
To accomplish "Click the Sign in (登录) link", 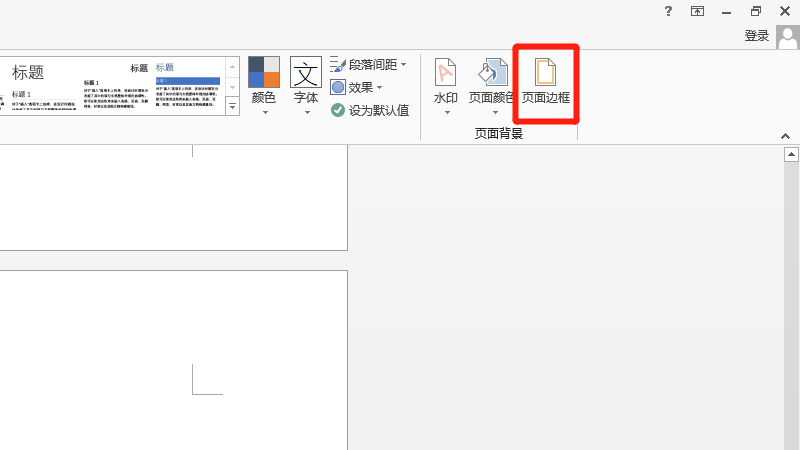I will [757, 36].
